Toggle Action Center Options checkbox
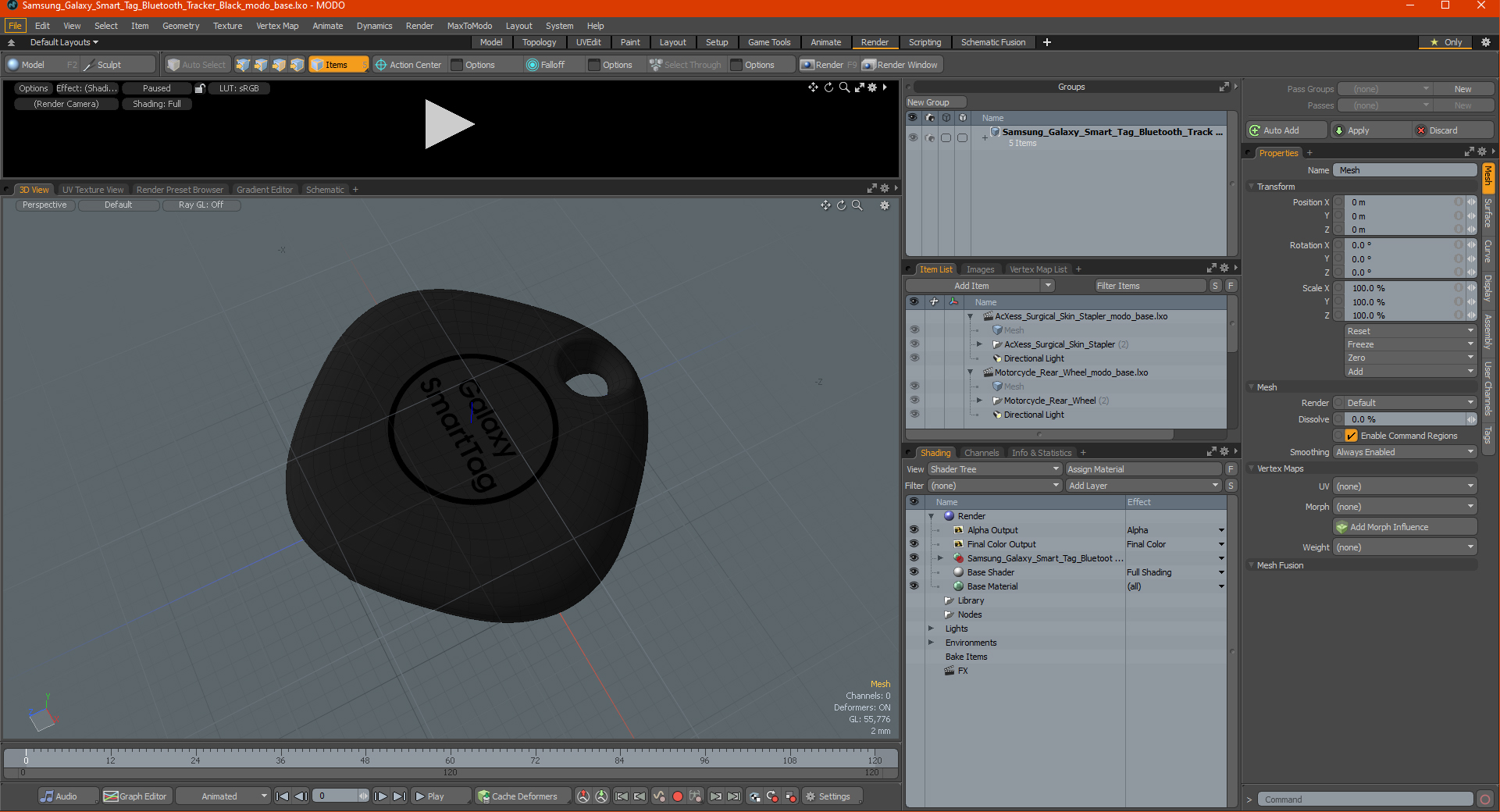This screenshot has width=1500, height=812. click(458, 65)
